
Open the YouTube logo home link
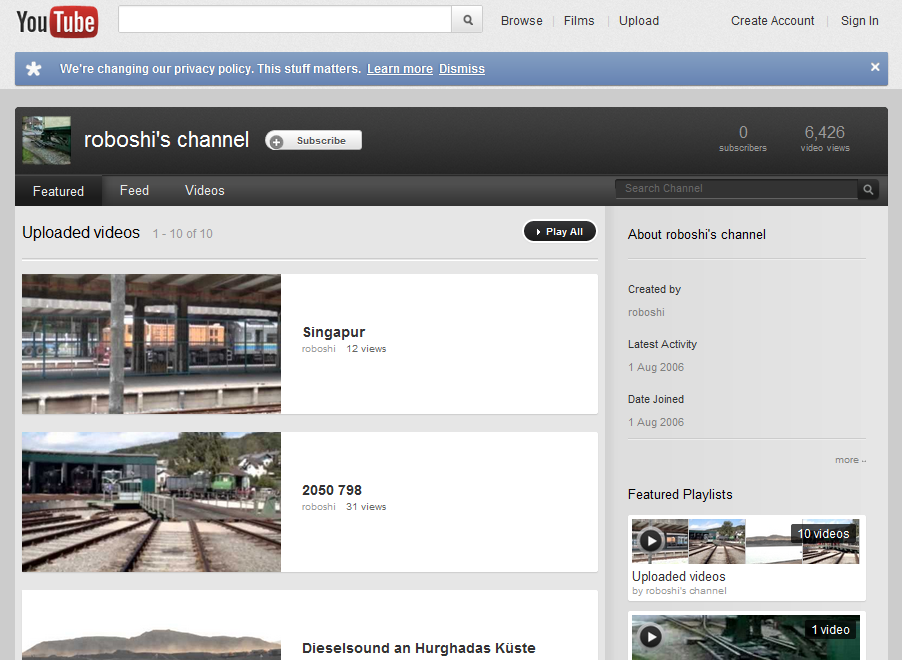(57, 22)
